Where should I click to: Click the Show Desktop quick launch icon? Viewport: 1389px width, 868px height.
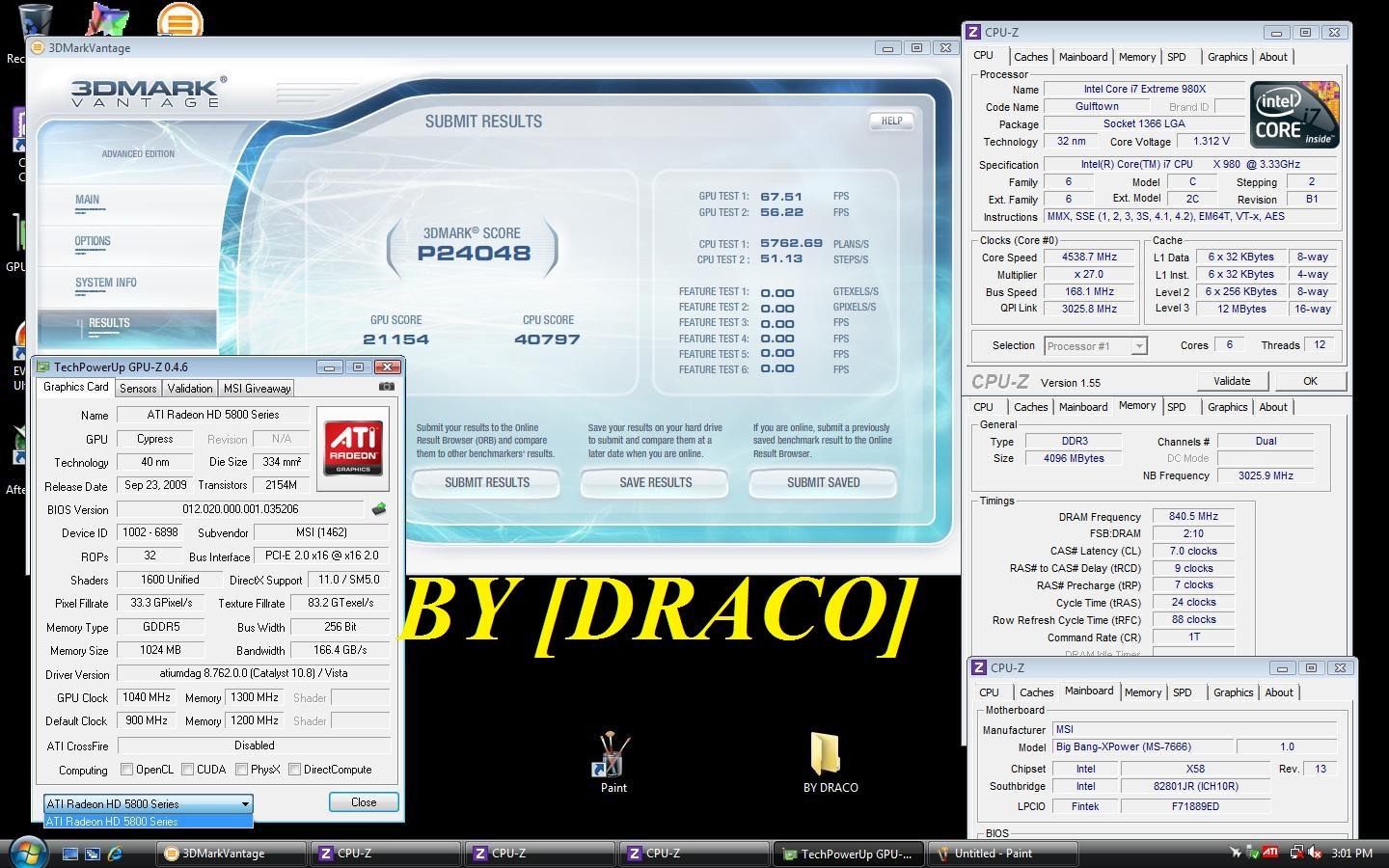(x=70, y=854)
